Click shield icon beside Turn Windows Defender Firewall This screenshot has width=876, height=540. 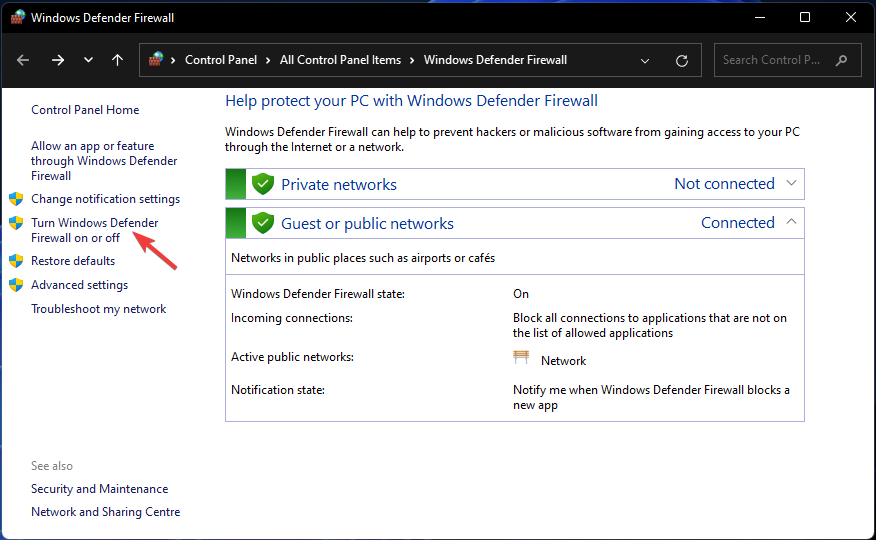pos(16,223)
